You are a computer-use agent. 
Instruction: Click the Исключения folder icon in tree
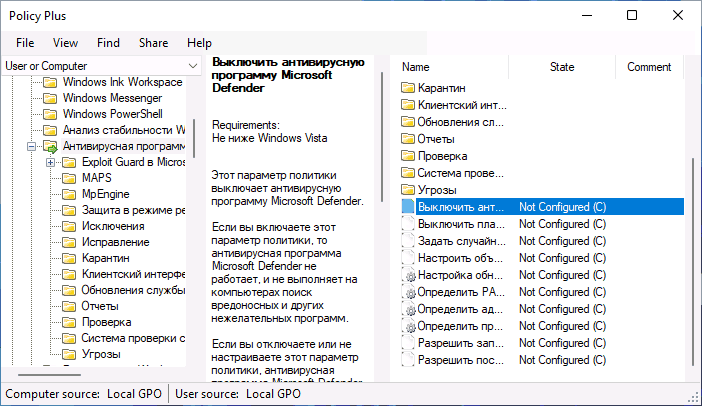(x=69, y=227)
